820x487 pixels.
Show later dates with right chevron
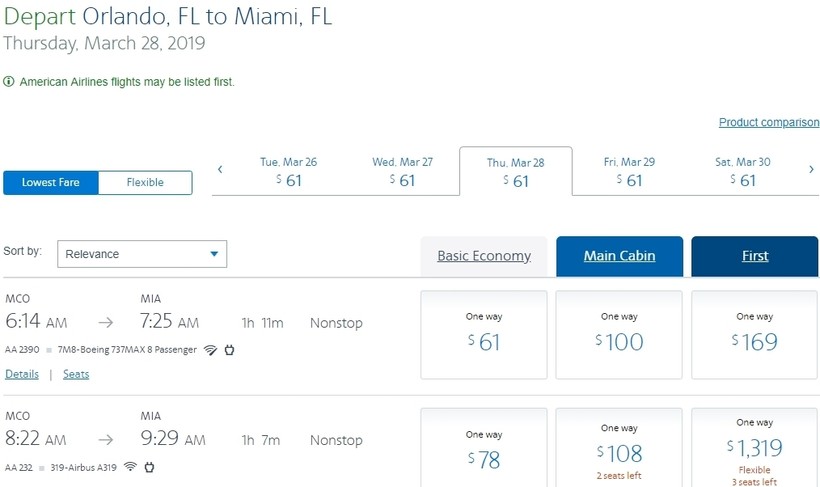[x=811, y=170]
